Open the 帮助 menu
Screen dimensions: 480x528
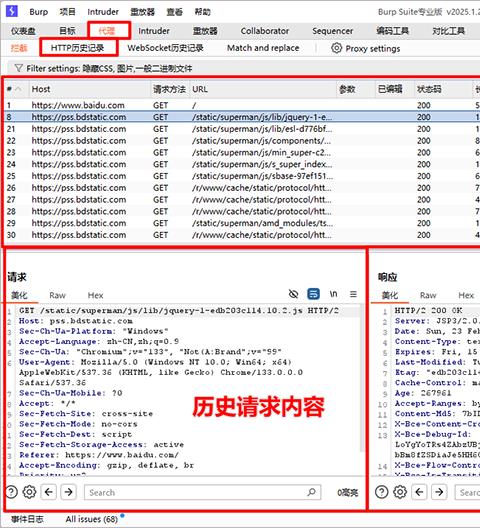click(202, 12)
